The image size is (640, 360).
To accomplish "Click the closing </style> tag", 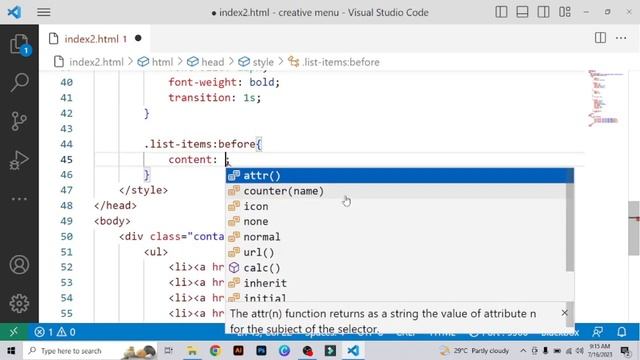I will click(x=143, y=190).
